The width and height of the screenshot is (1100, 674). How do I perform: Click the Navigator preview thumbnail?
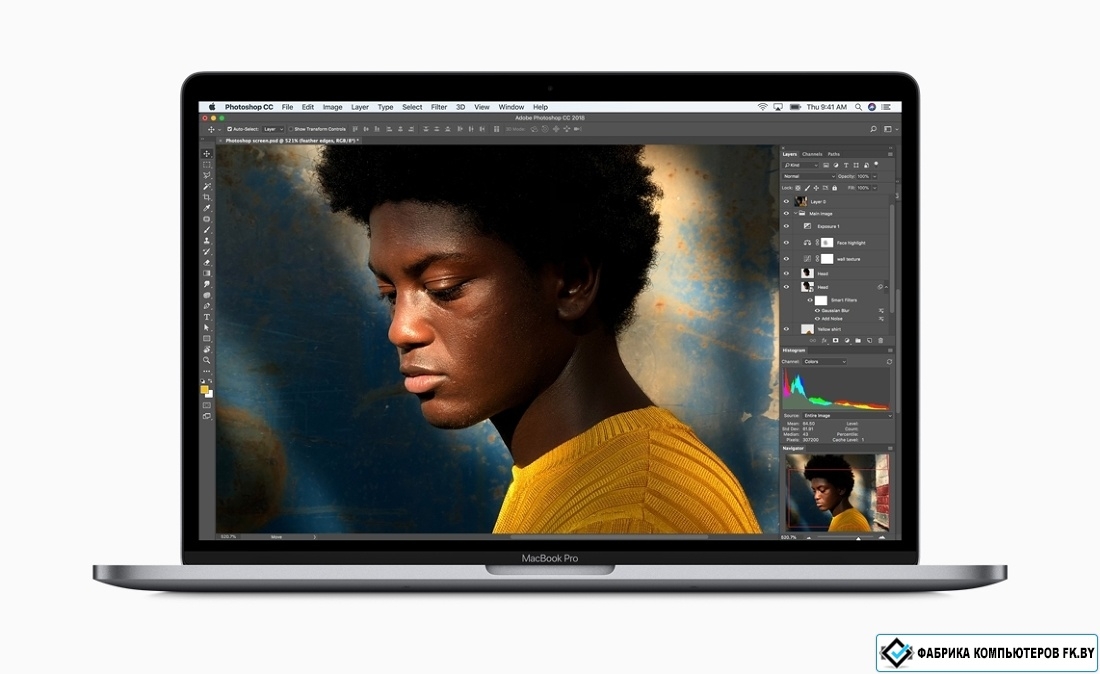[x=837, y=492]
